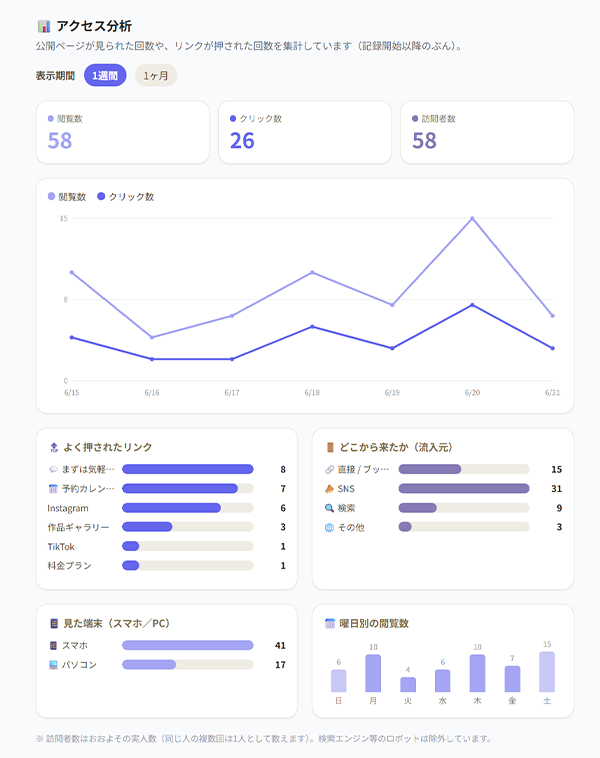Click the SNS traffic source bar
The width and height of the screenshot is (600, 758).
(x=464, y=488)
